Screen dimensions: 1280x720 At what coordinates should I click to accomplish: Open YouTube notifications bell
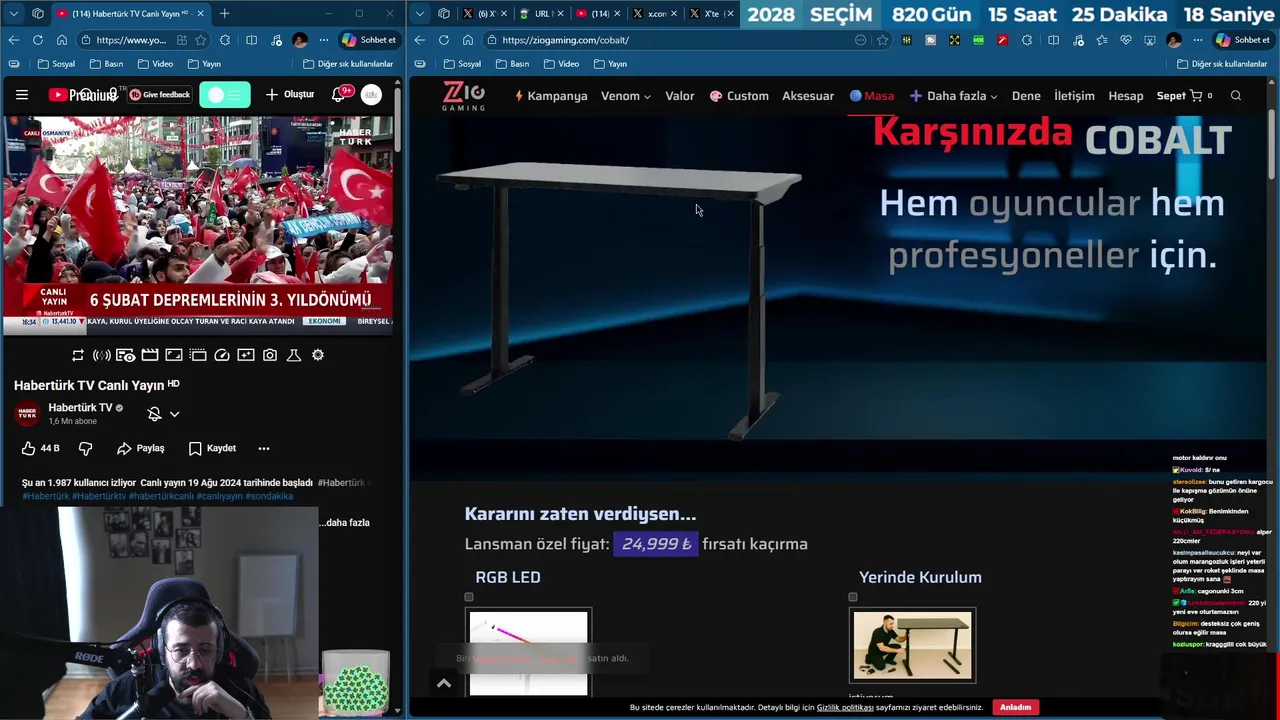(x=338, y=95)
